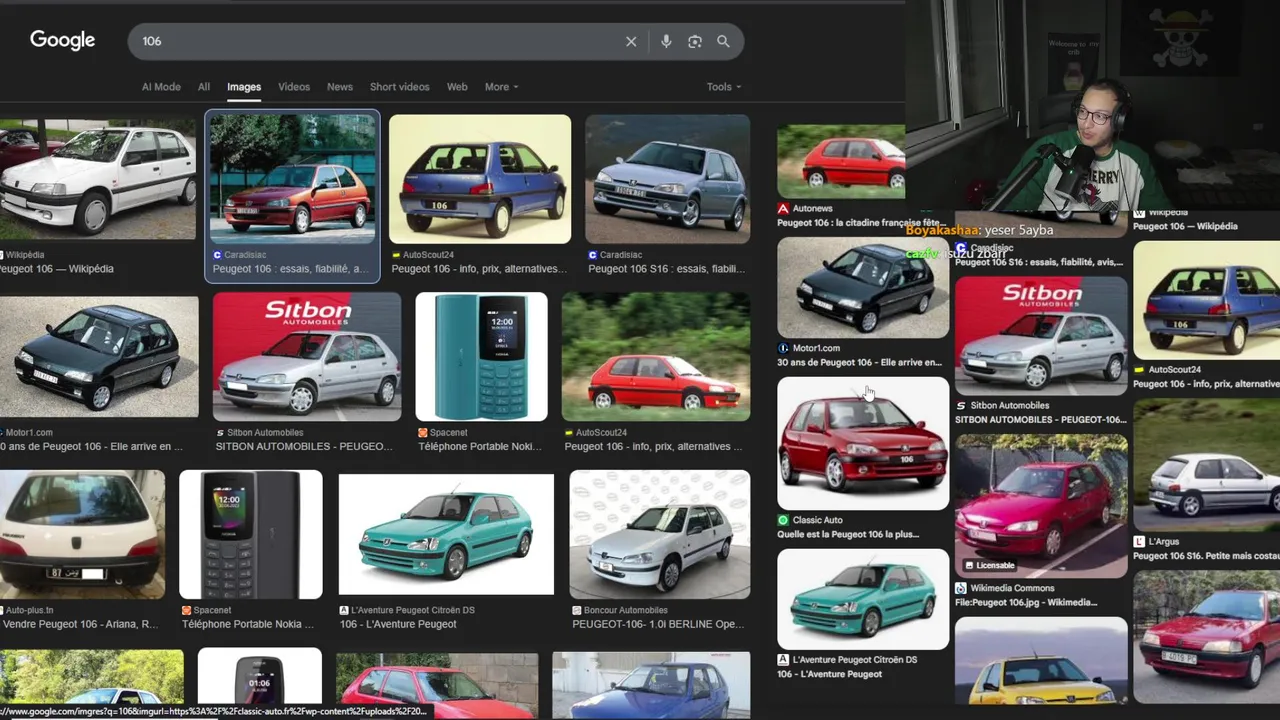The image size is (1280, 720).
Task: Open white Peugeot 106 Wikipédia thumbnail
Action: coord(98,178)
